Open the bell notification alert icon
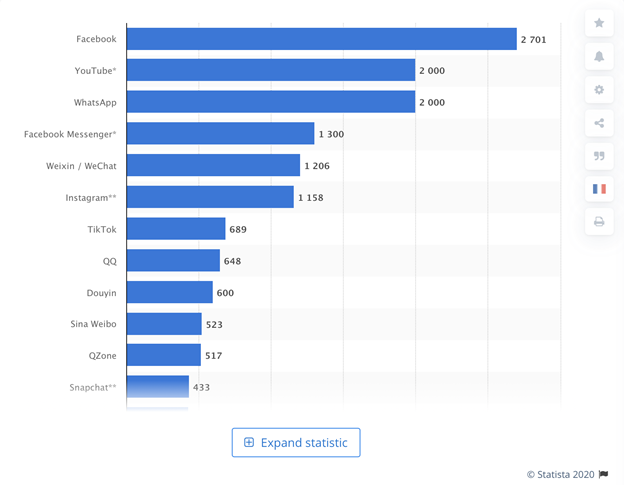 [599, 56]
